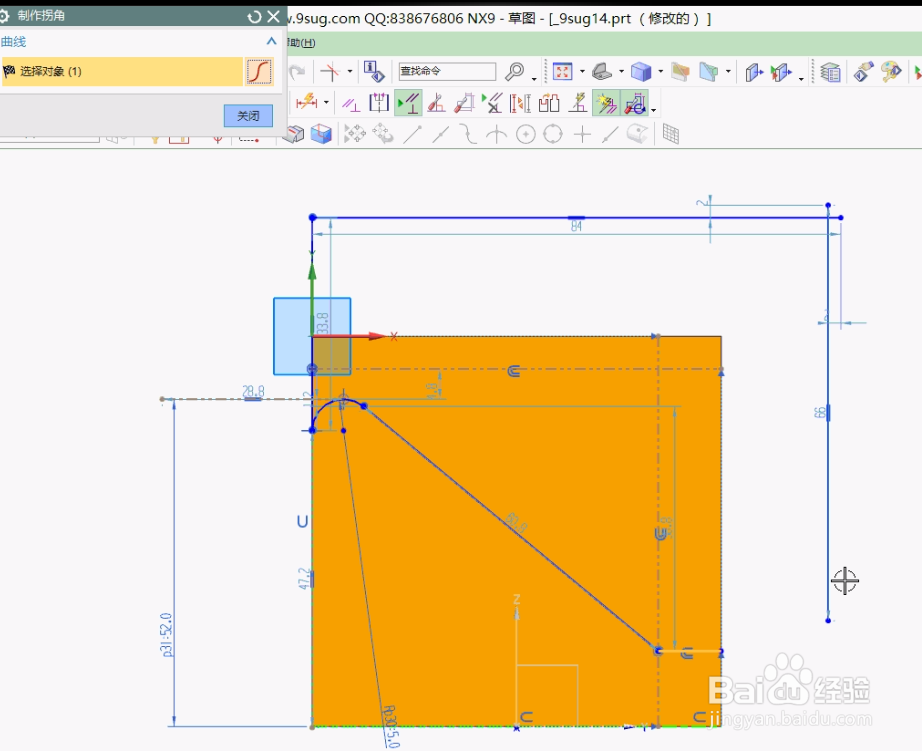This screenshot has height=751, width=922.
Task: Click Convert To/From Reference icon
Action: 549,103
